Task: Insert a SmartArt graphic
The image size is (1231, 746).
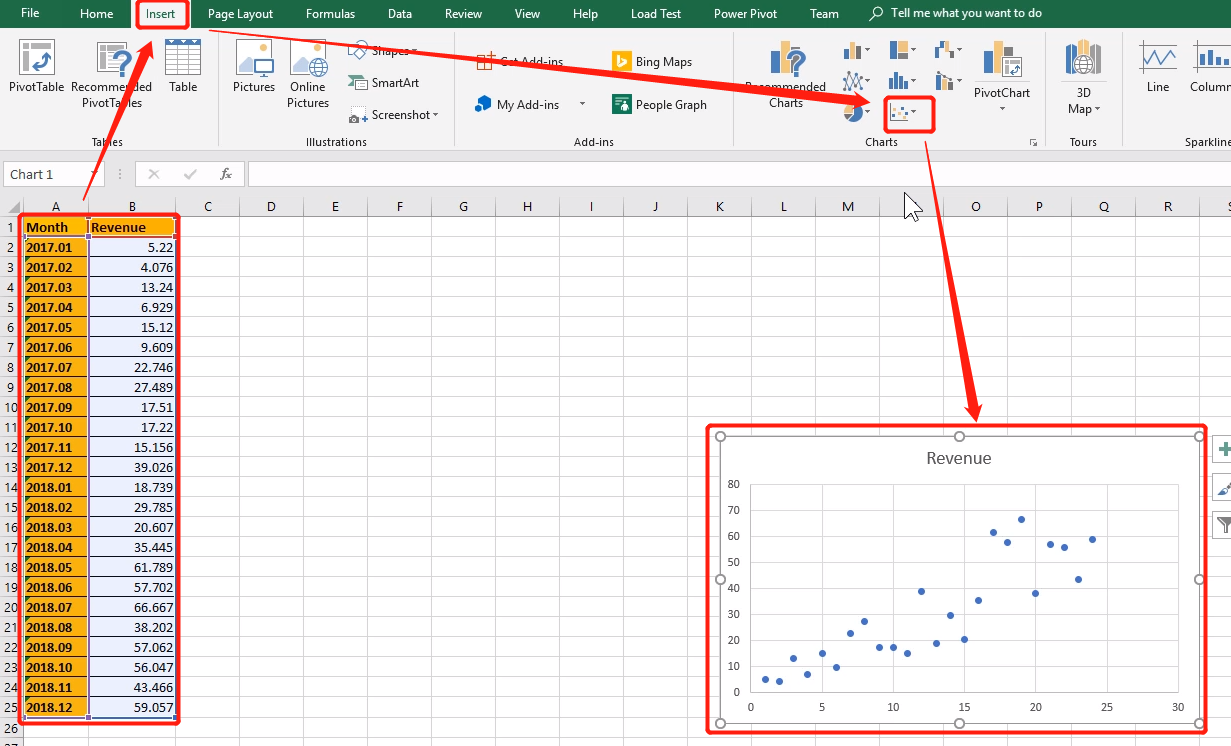Action: 385,83
